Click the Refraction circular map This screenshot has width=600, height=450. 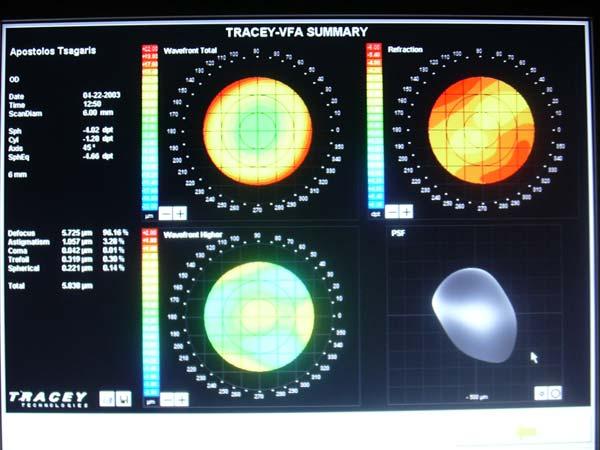coord(481,130)
